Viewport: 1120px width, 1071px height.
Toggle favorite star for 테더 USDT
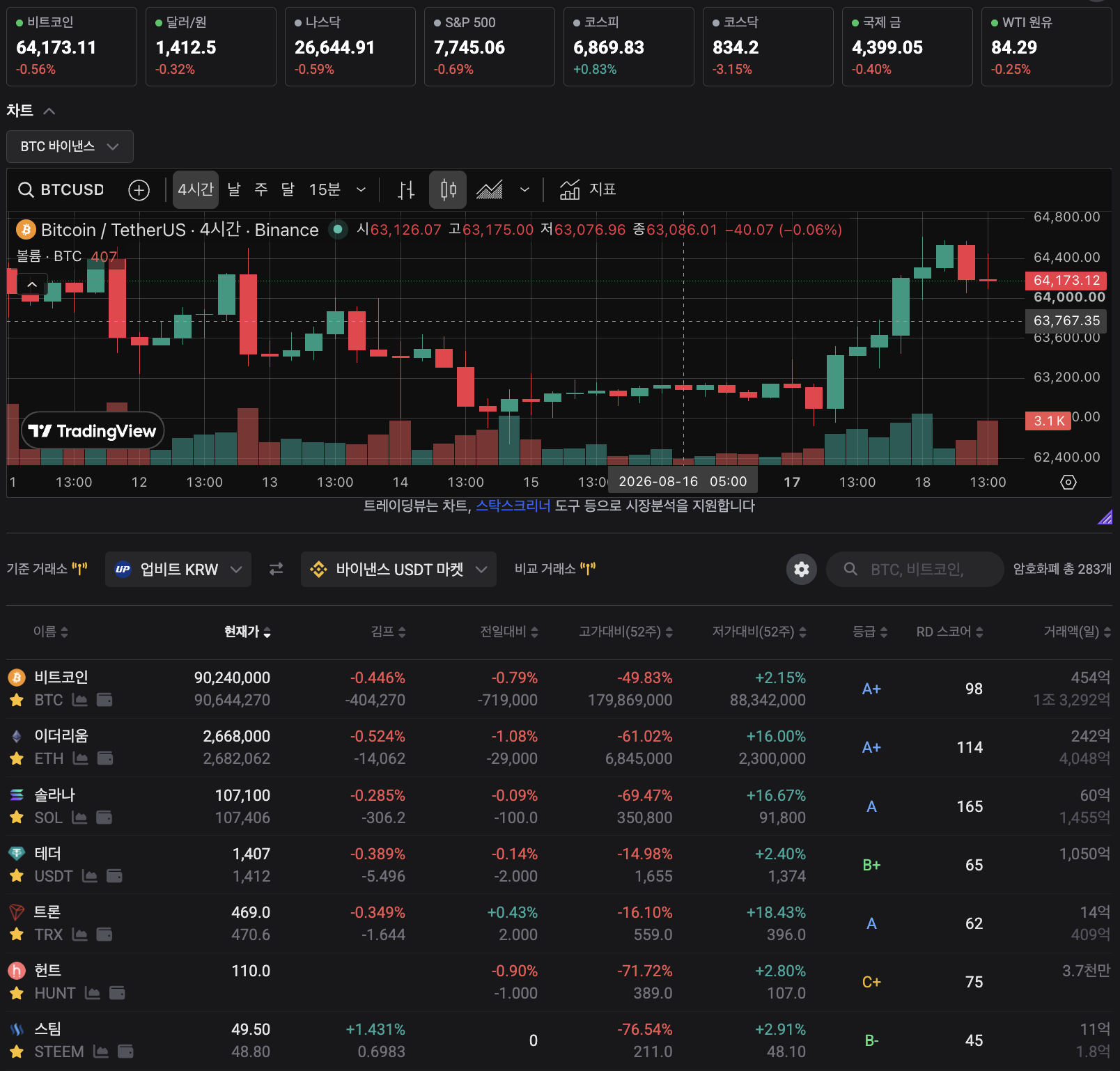17,876
